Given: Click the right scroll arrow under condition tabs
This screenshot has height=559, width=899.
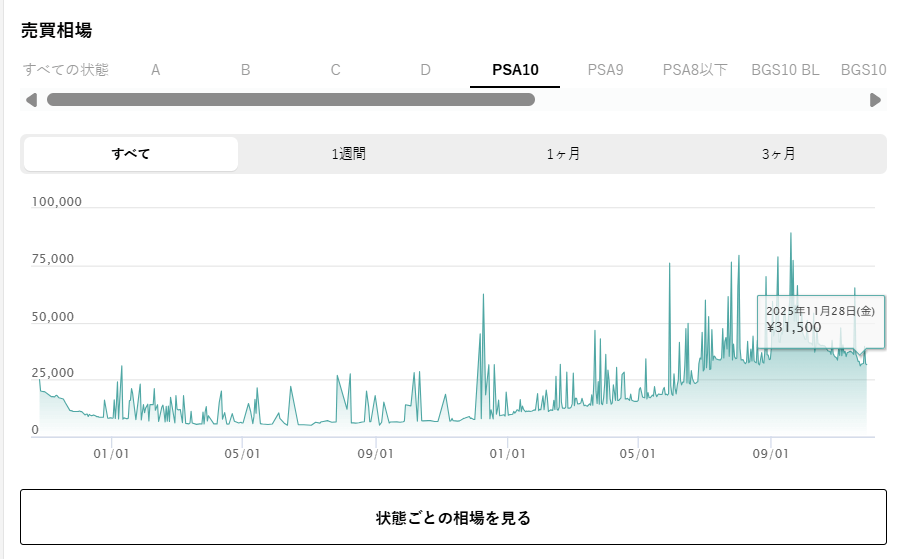Looking at the screenshot, I should [876, 100].
